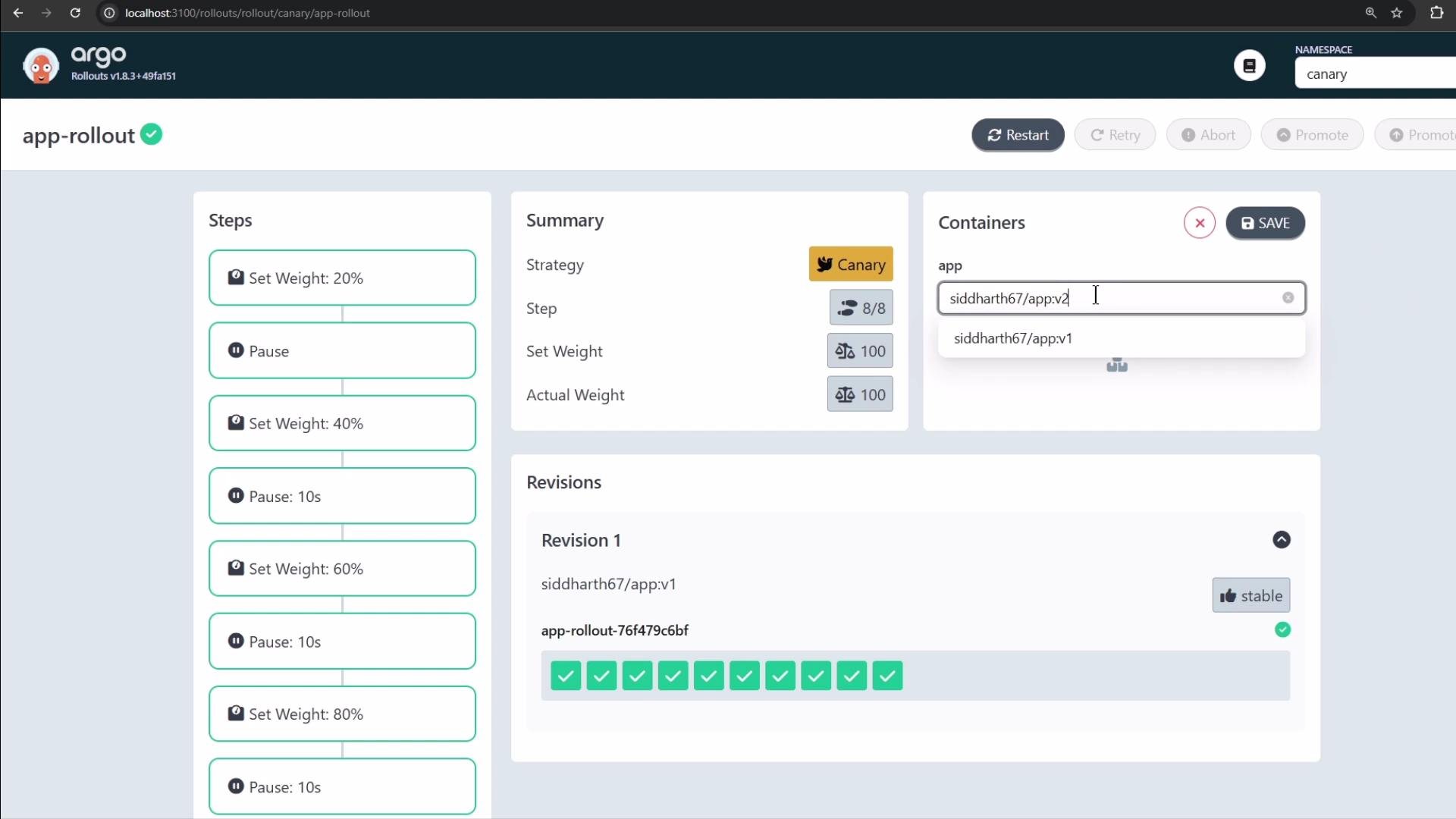This screenshot has width=1456, height=819.
Task: Click the fifth green pod checkmark
Action: pyautogui.click(x=709, y=676)
